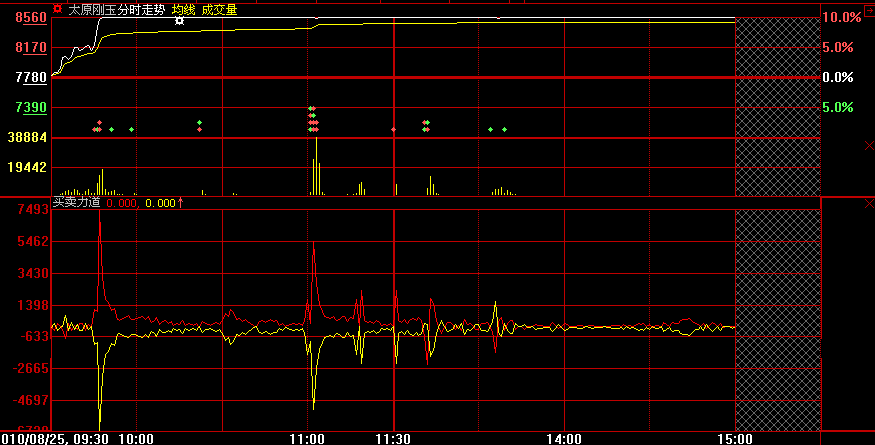Click the -2665 indicator axis label
The height and width of the screenshot is (445, 875).
31,369
